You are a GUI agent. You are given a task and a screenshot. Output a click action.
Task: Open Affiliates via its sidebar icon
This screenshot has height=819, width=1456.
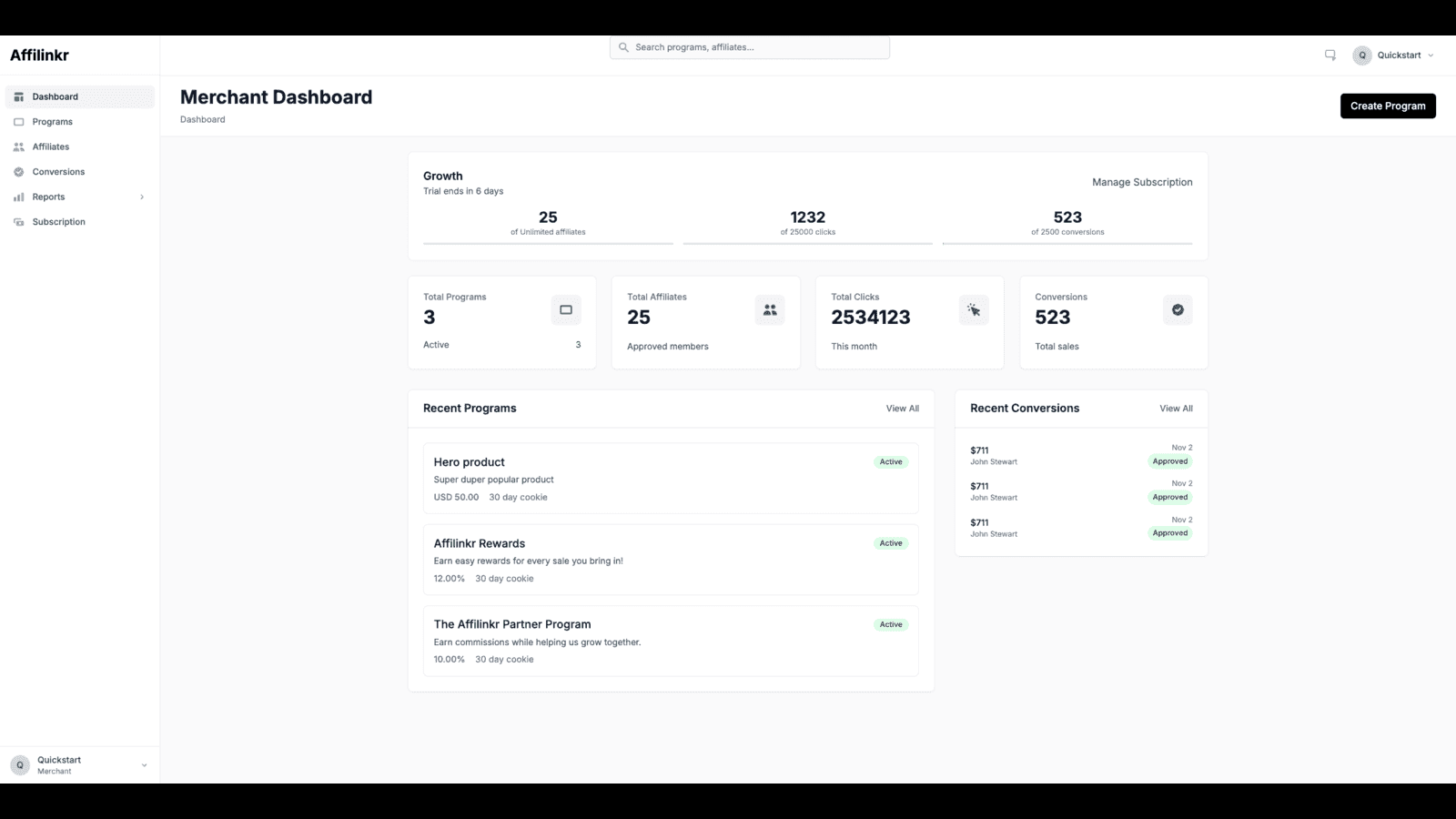click(x=18, y=147)
